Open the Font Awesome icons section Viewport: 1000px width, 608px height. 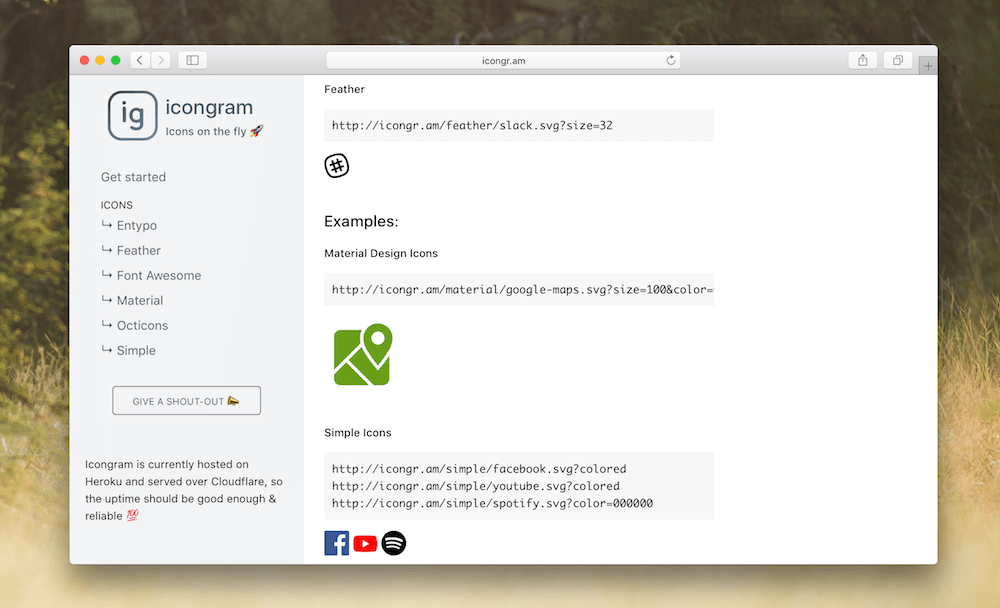click(x=158, y=276)
